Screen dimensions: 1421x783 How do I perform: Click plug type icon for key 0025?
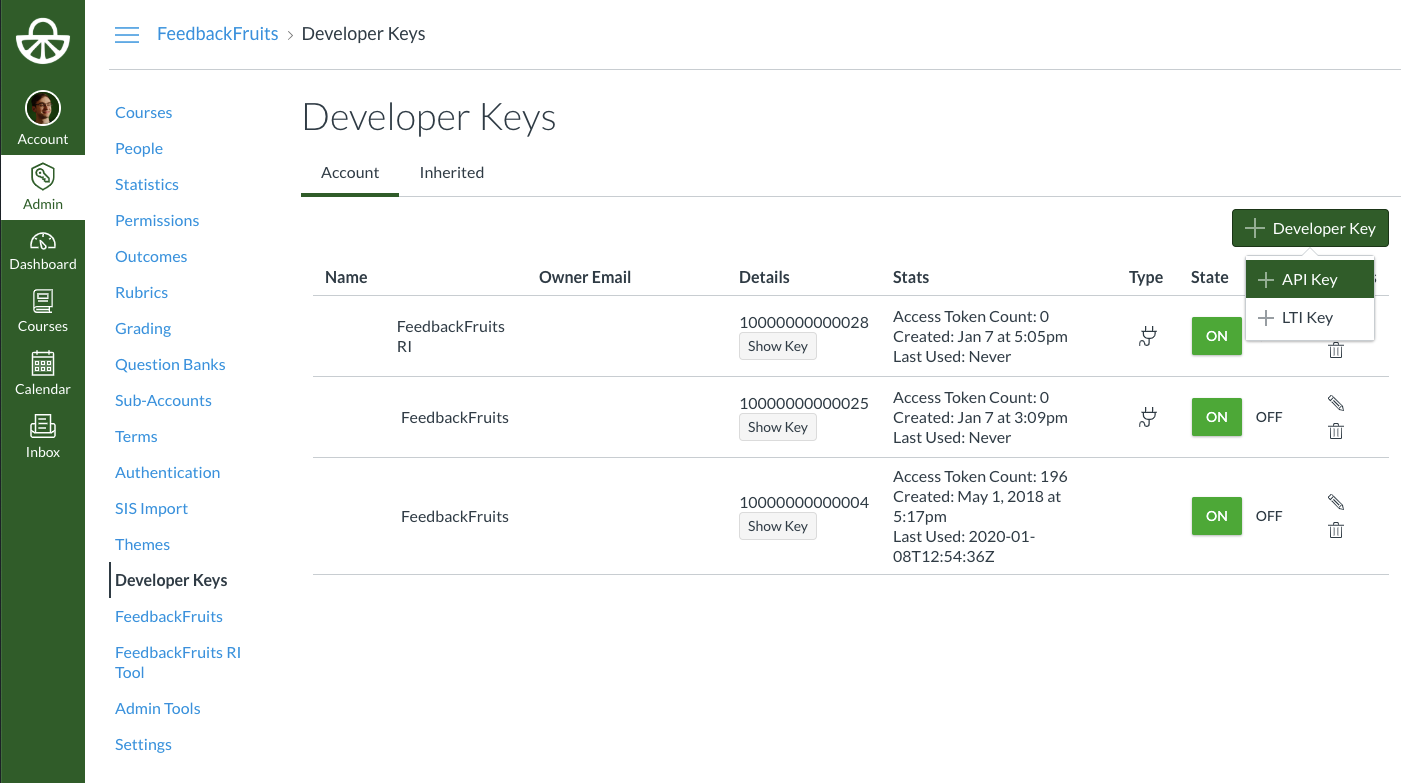tap(1147, 417)
